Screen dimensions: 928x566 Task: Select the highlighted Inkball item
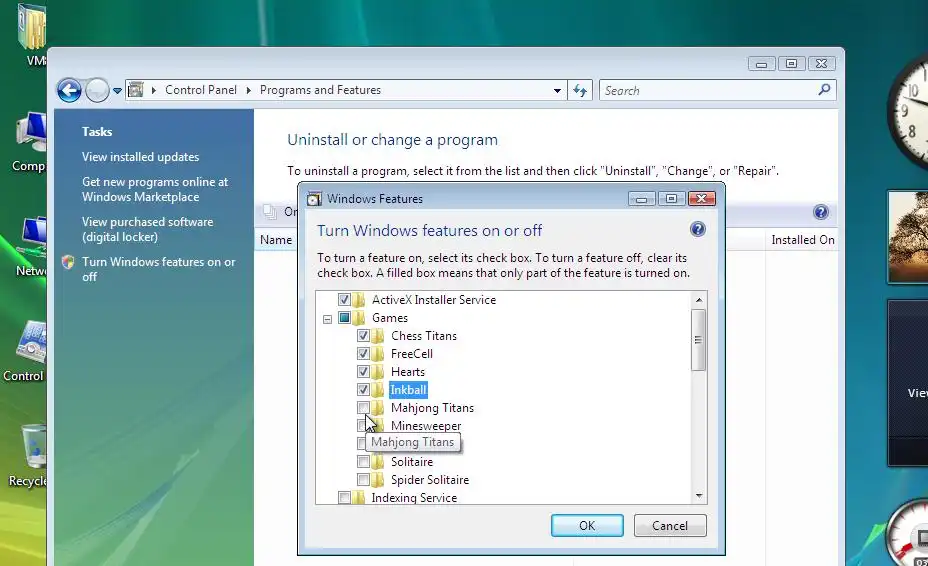[408, 390]
